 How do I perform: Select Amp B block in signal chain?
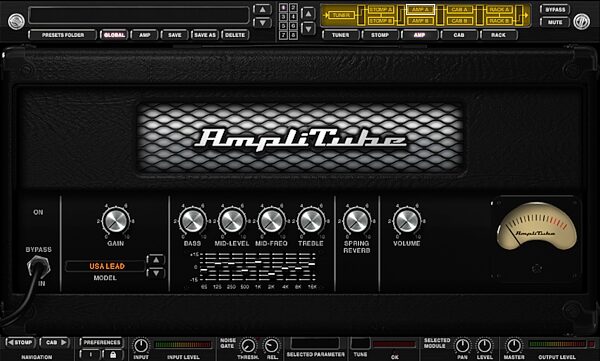pos(420,21)
